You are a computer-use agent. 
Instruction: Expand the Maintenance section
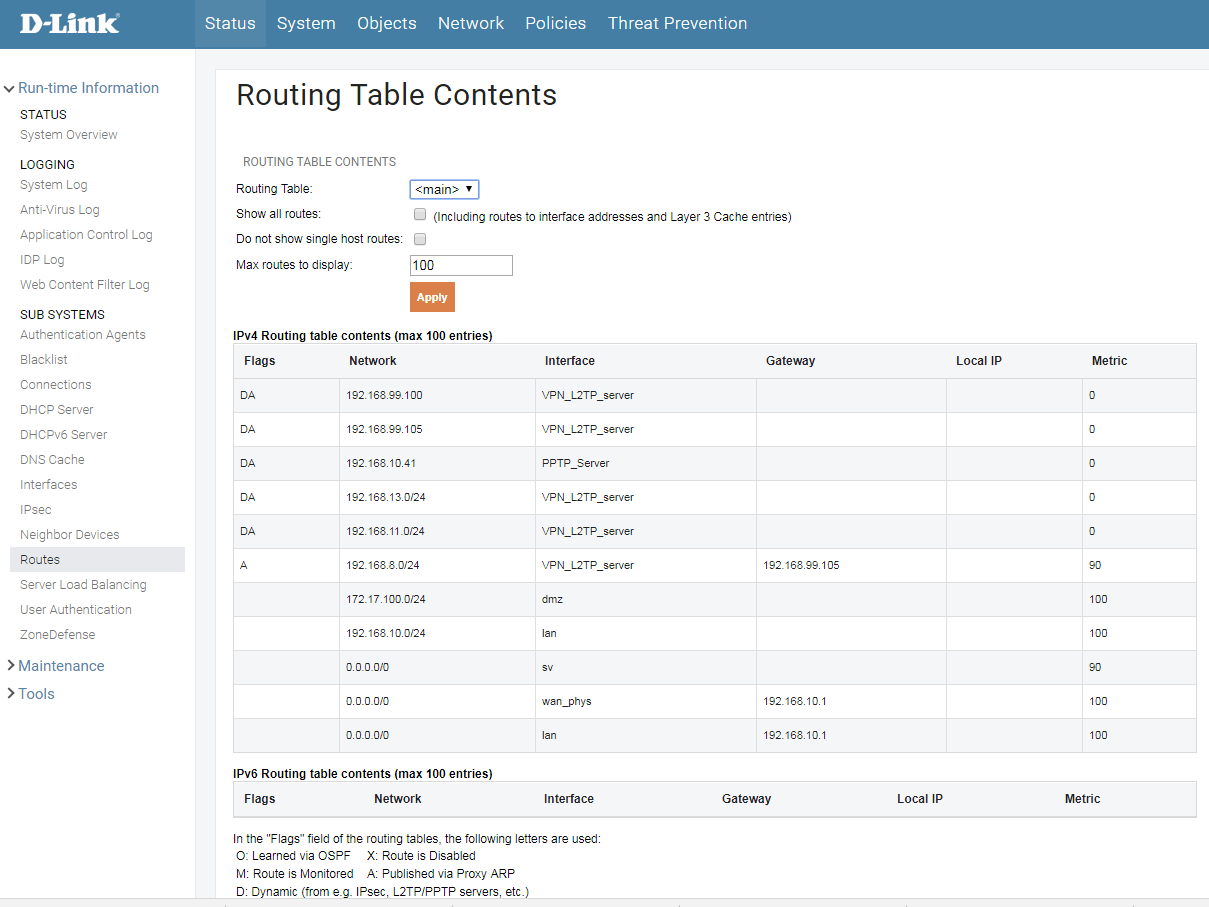[60, 666]
